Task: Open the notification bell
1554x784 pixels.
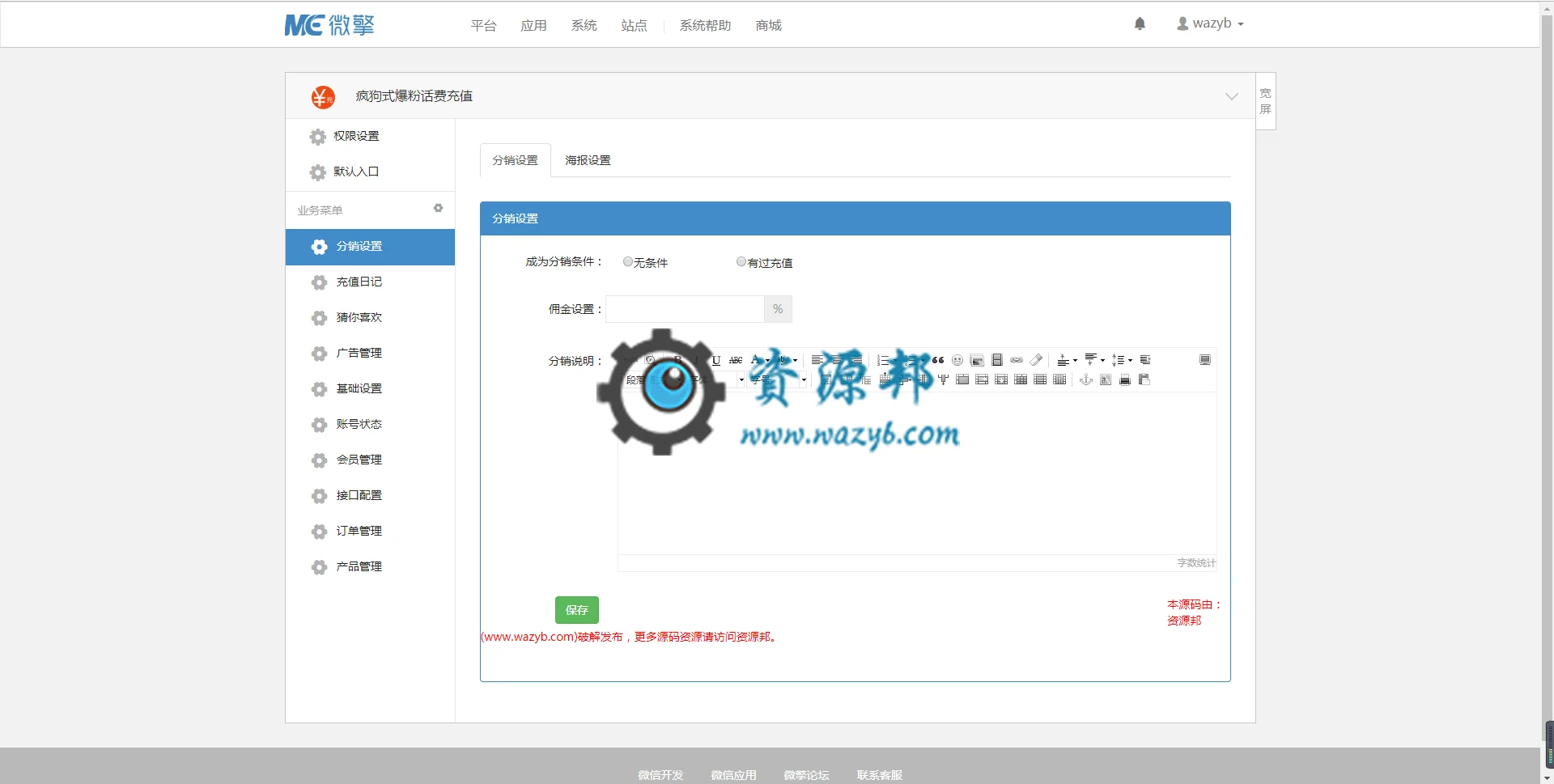Action: tap(1140, 23)
